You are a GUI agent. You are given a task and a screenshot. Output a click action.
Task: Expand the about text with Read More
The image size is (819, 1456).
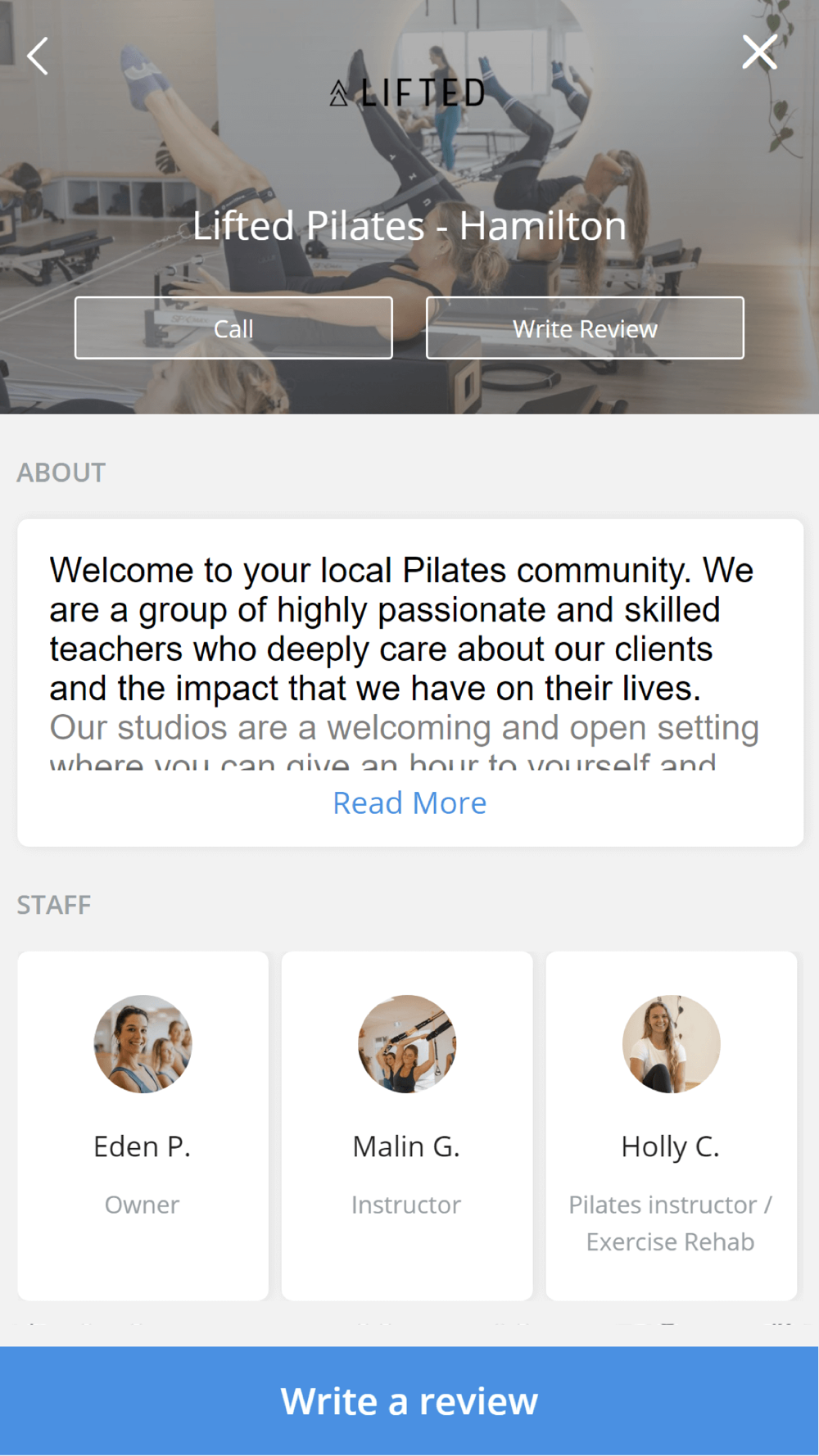pyautogui.click(x=409, y=803)
